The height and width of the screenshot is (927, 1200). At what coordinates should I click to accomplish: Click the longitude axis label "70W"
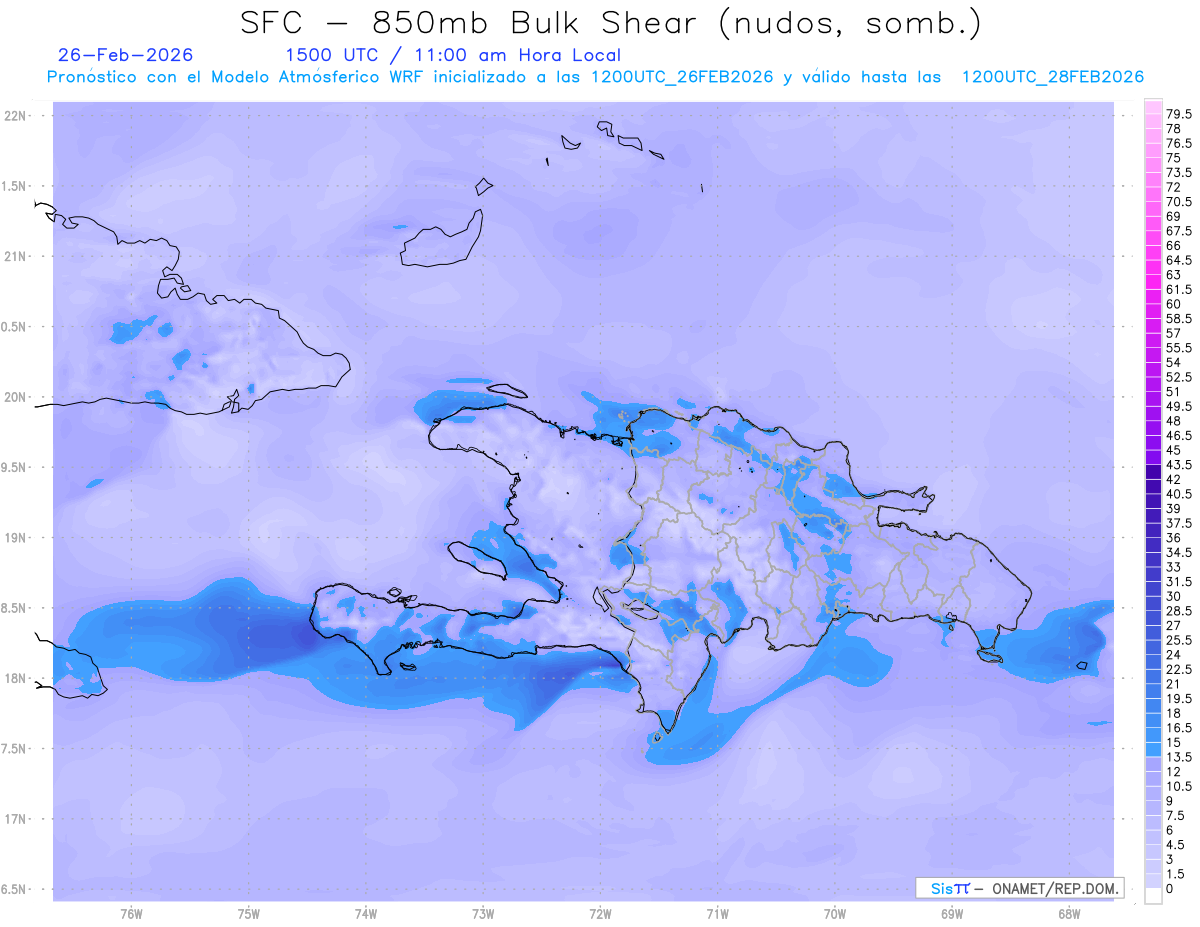tap(835, 914)
